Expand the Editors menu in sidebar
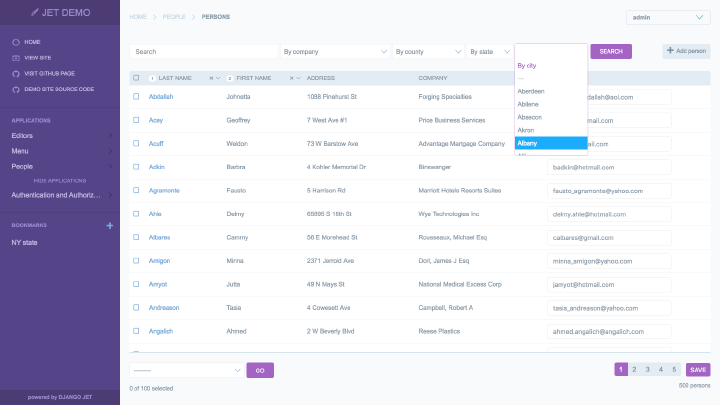The height and width of the screenshot is (405, 720). [60, 135]
